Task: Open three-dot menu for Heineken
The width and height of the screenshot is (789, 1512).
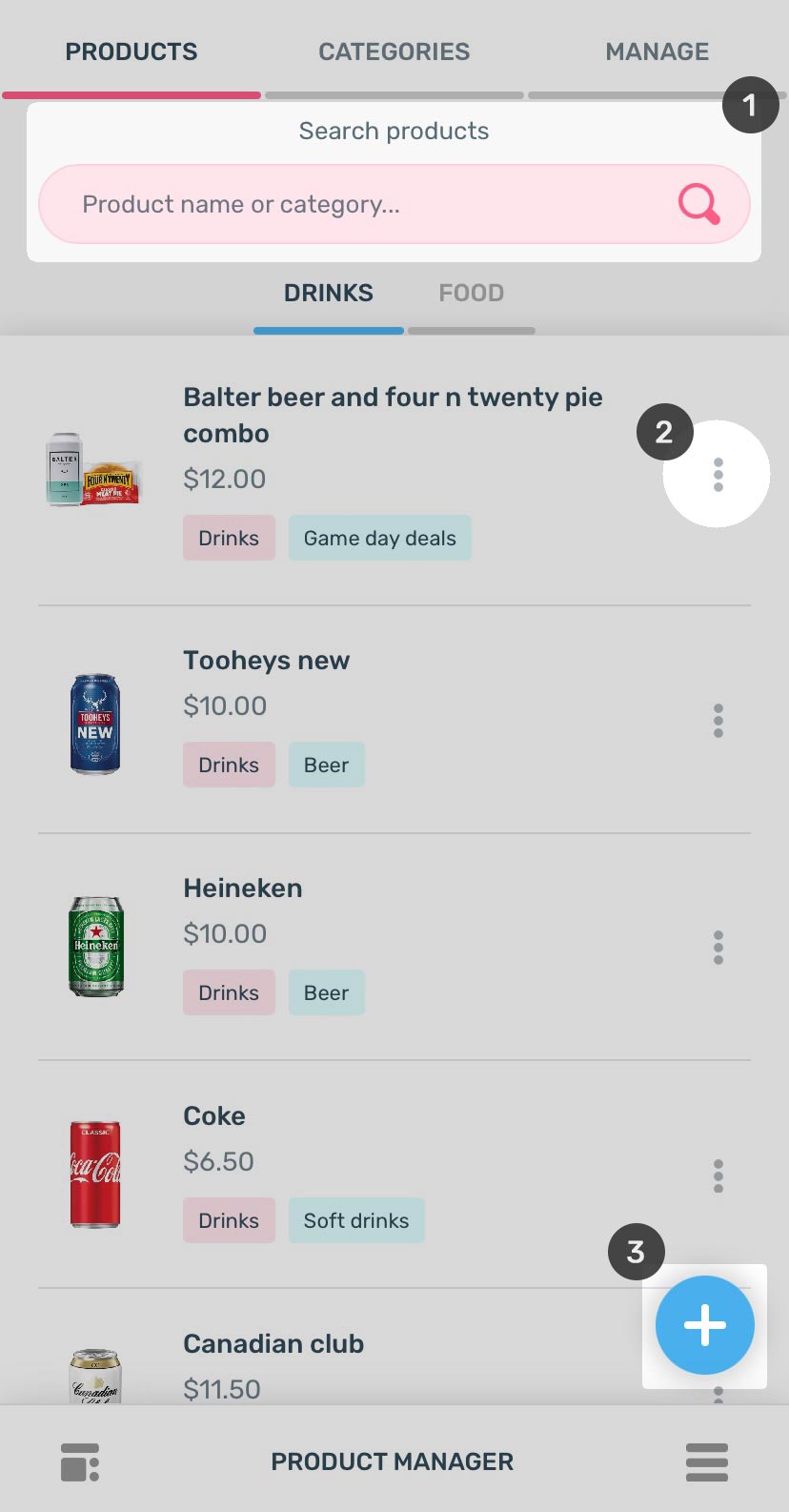Action: coord(718,948)
